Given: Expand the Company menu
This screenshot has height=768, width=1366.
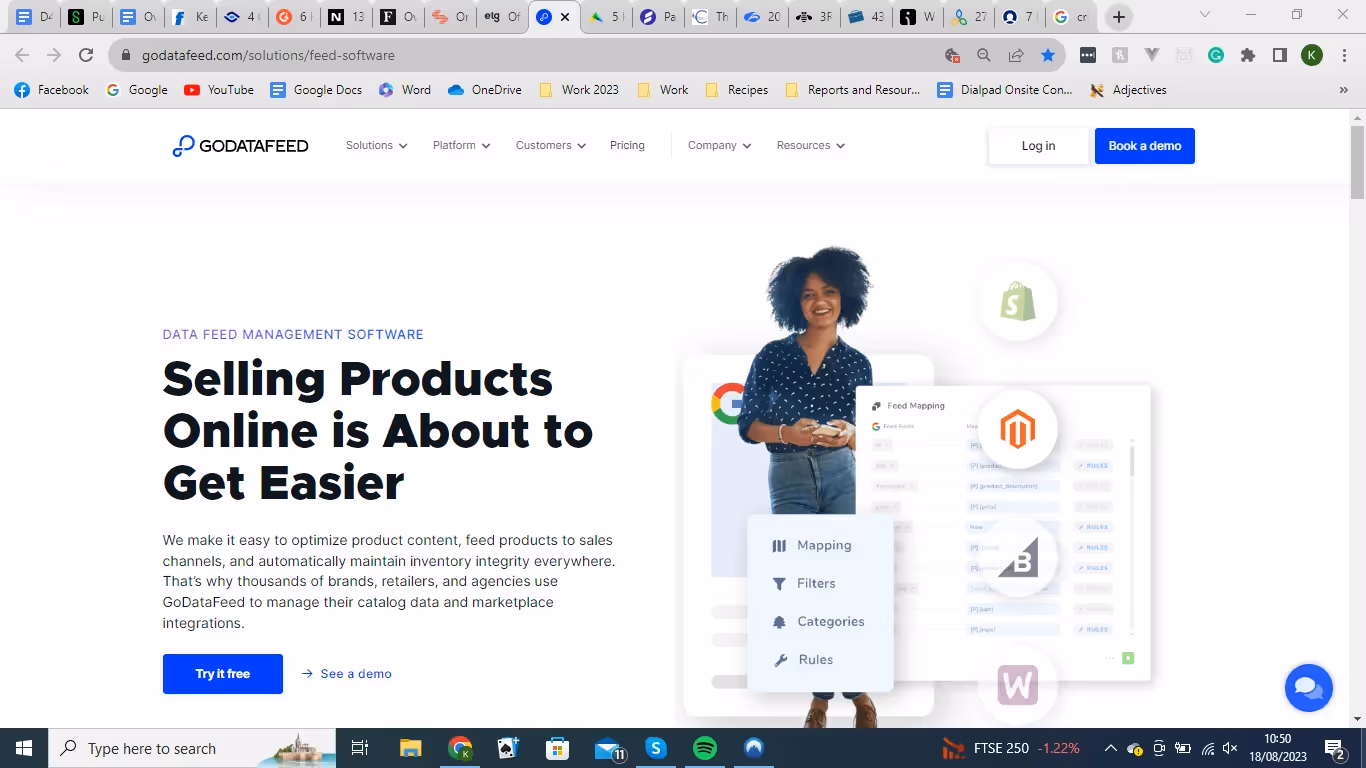Looking at the screenshot, I should coord(720,146).
